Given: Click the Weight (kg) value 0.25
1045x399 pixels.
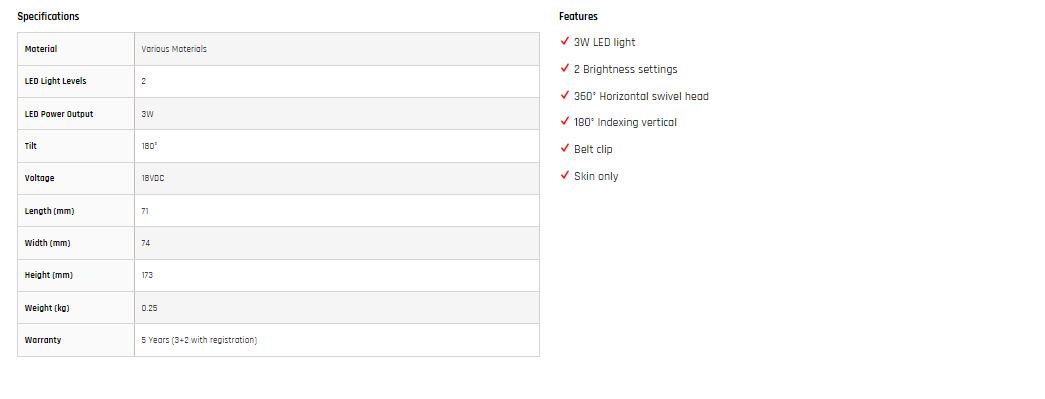Looking at the screenshot, I should coord(149,308).
